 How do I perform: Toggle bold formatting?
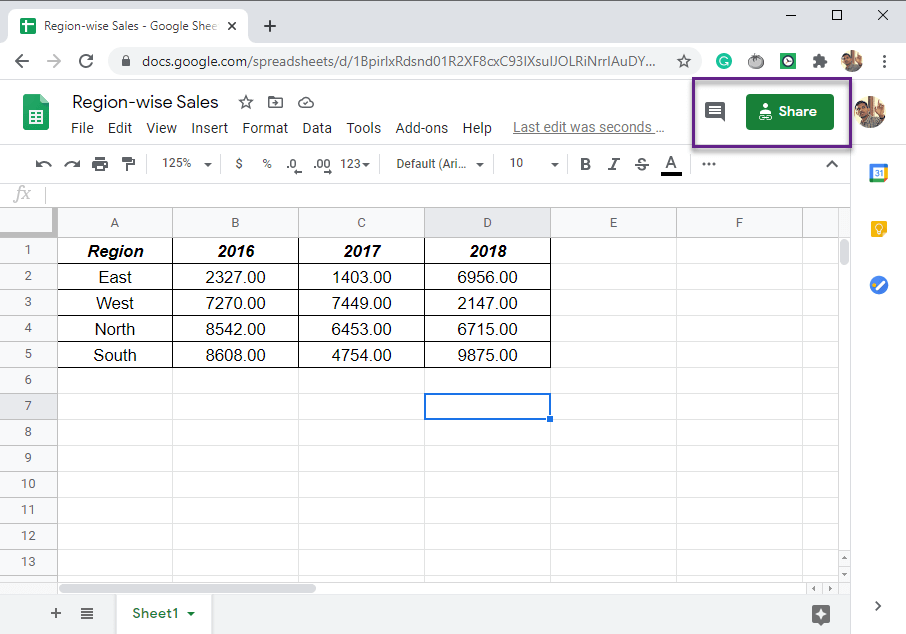coord(585,164)
